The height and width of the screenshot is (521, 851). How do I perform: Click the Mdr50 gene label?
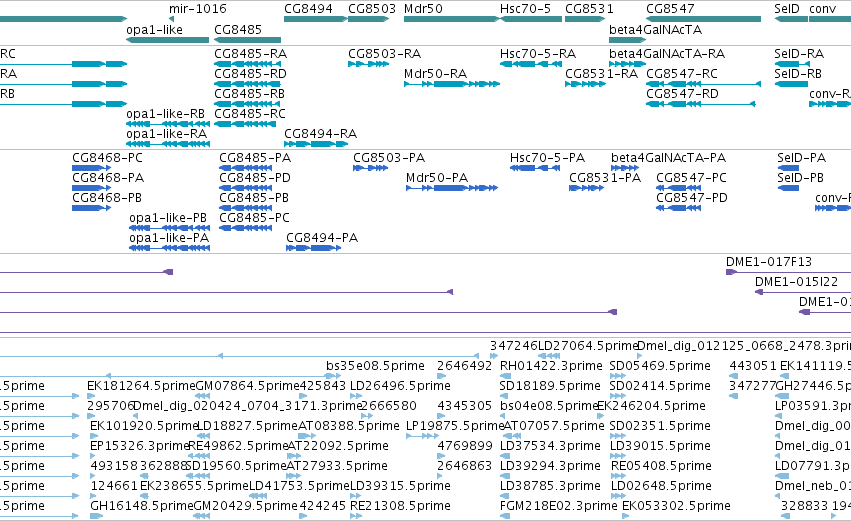point(423,9)
